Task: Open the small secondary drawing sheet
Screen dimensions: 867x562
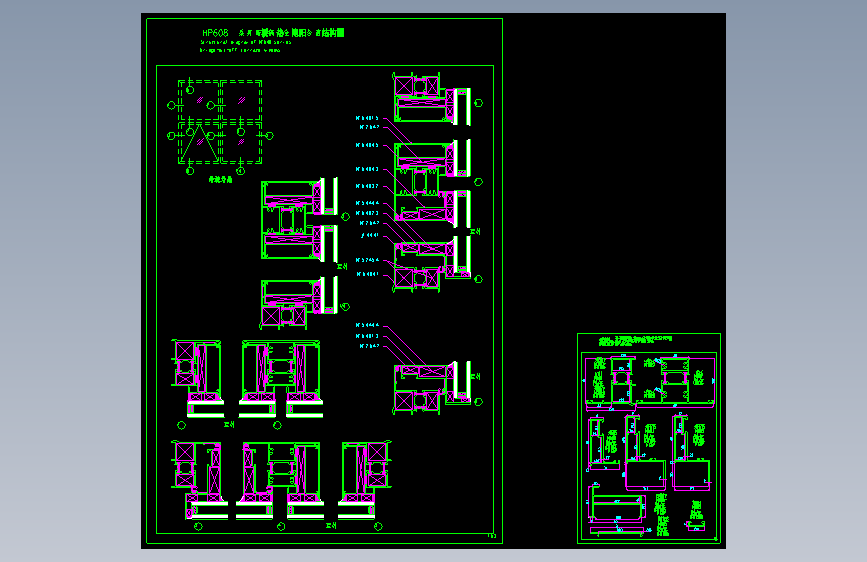Action: [649, 438]
